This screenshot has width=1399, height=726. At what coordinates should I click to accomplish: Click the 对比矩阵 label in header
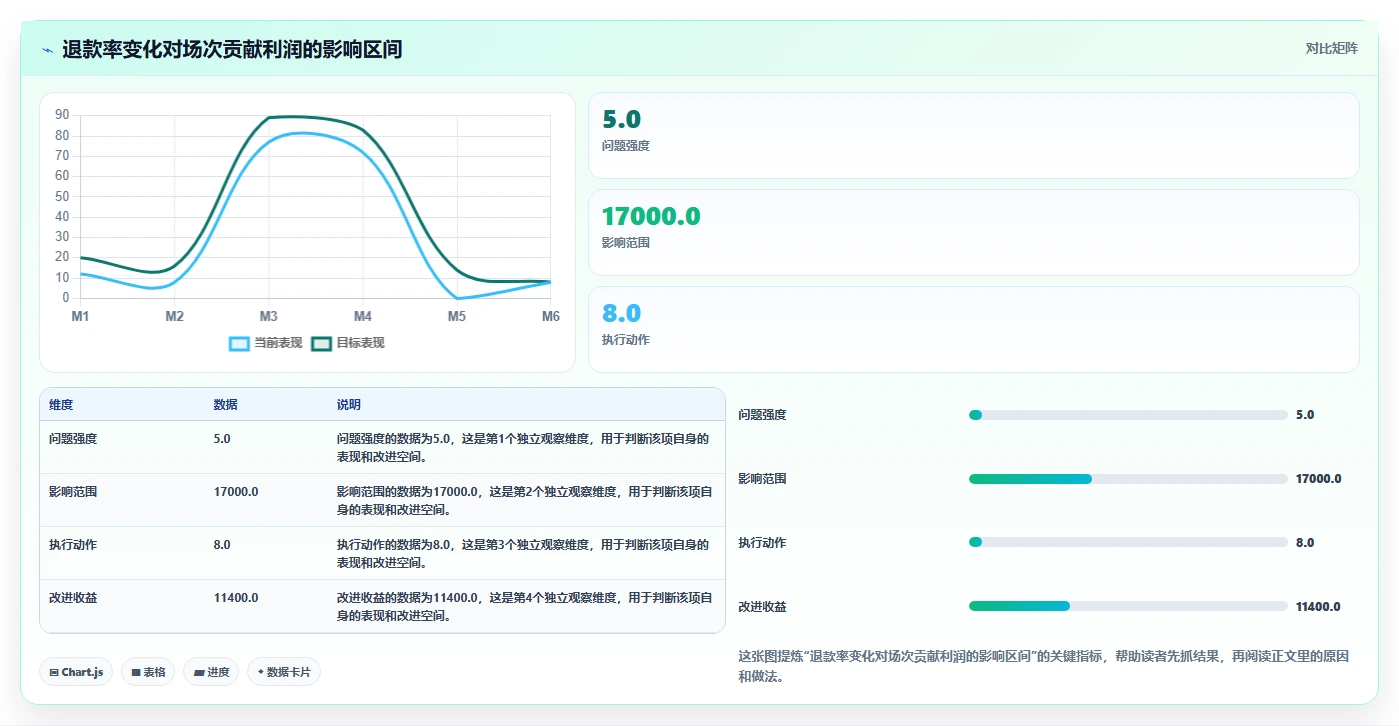(1331, 48)
